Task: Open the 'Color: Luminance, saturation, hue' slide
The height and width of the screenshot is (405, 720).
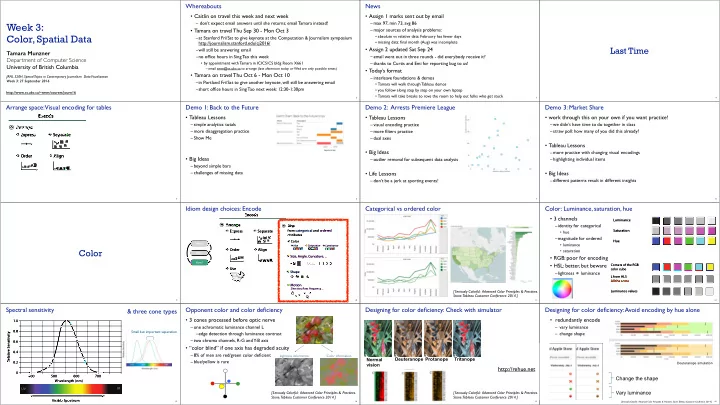Action: pos(630,253)
